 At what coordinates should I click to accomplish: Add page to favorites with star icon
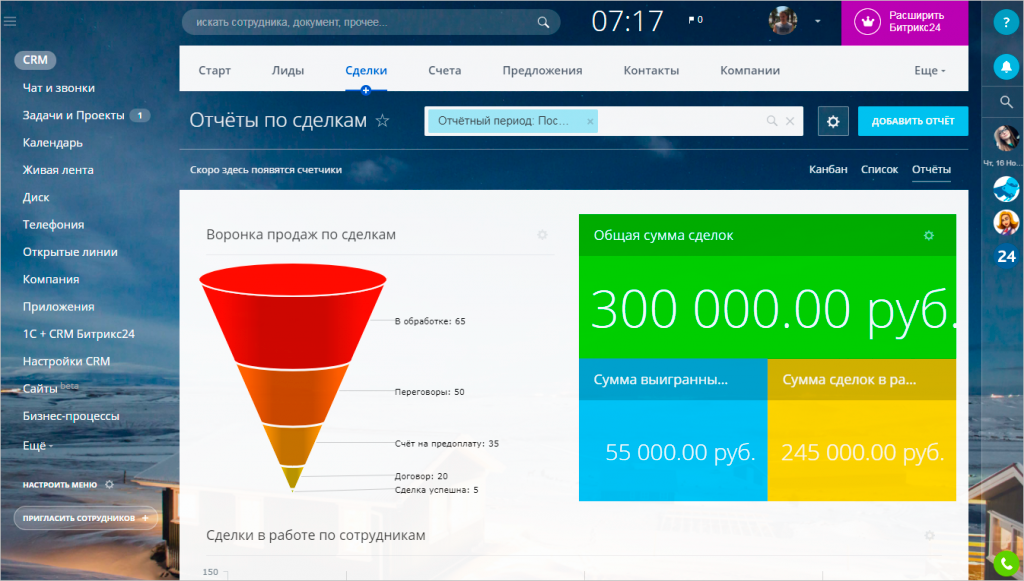pyautogui.click(x=383, y=121)
